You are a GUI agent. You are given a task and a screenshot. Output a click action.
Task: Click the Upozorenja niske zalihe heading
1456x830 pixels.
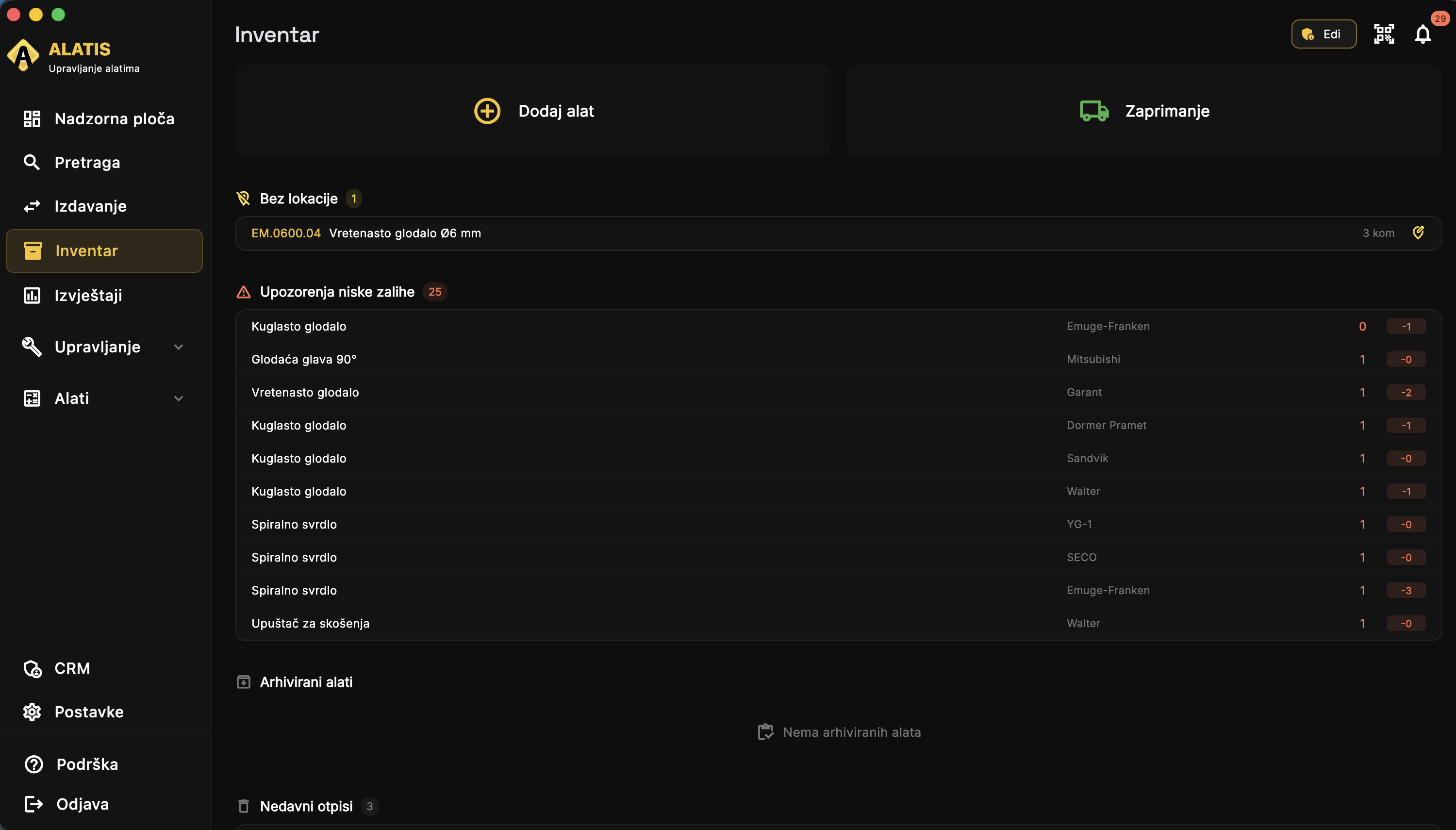337,292
